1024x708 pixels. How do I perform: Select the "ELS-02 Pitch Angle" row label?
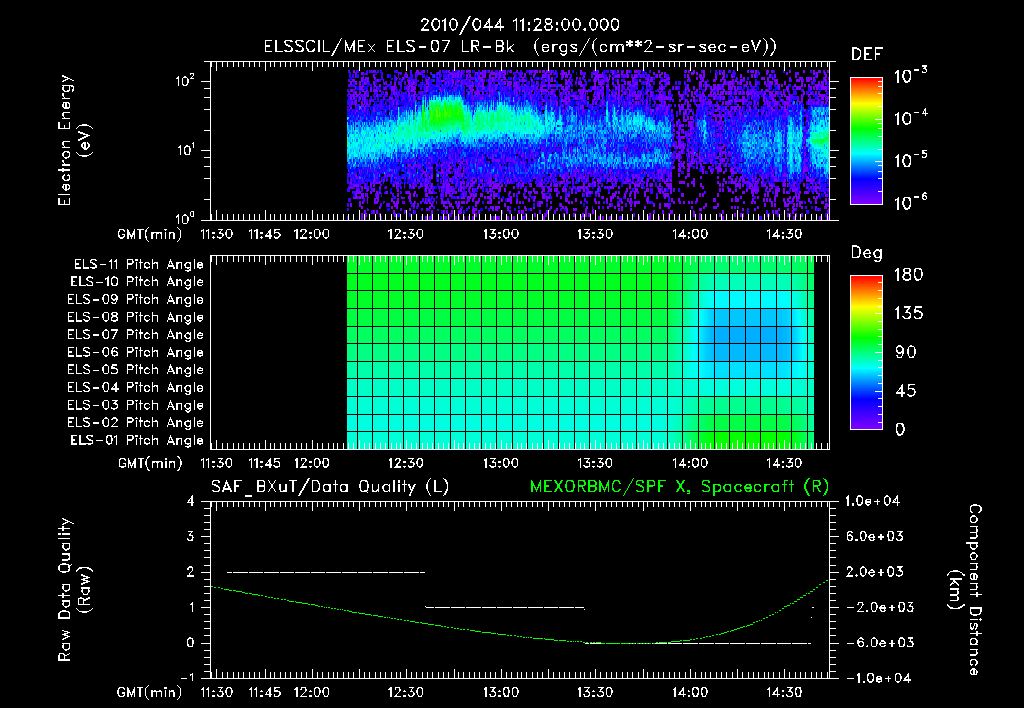pos(136,423)
